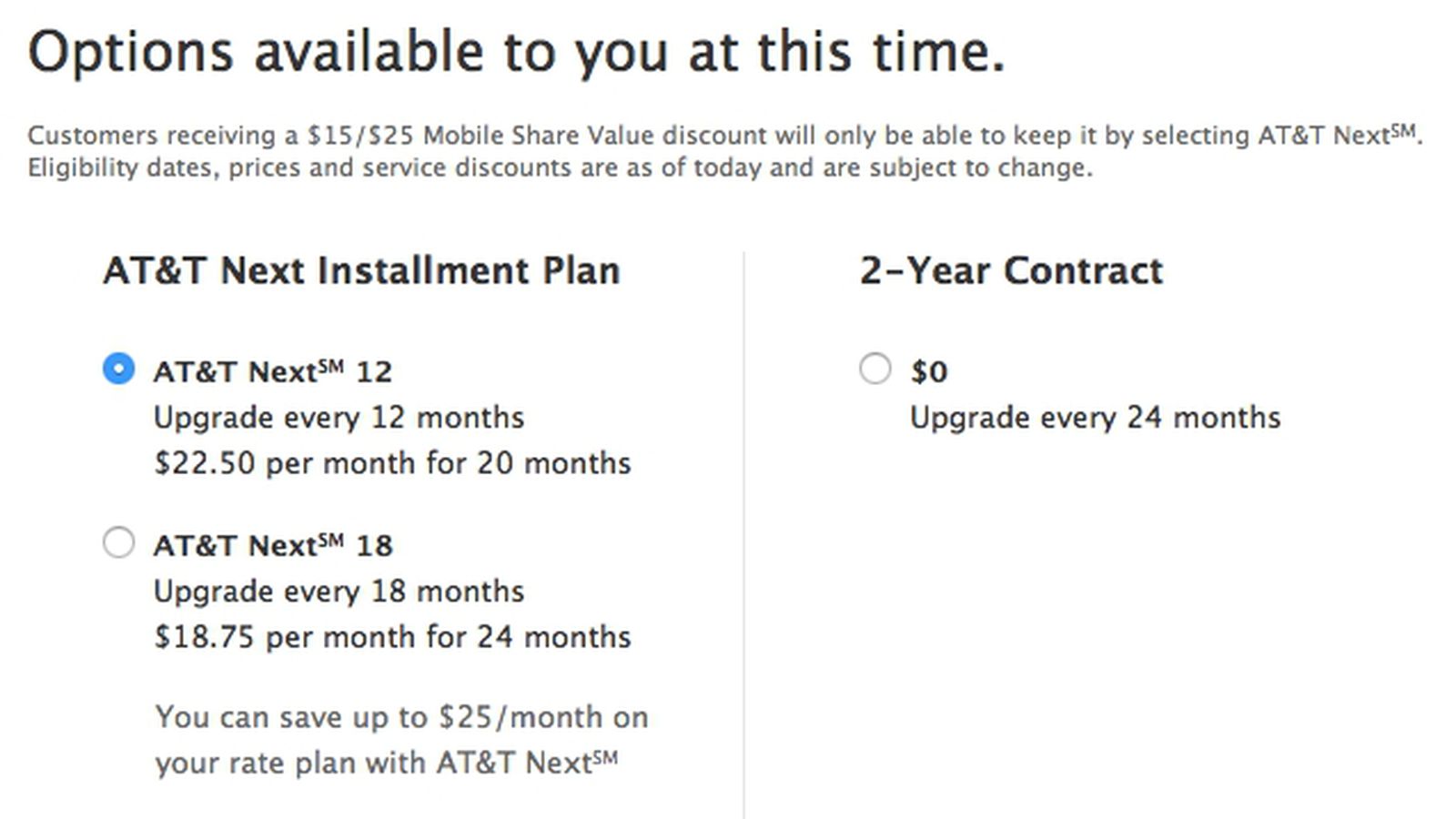1456x819 pixels.
Task: Click the Options available to you heading
Action: (516, 52)
